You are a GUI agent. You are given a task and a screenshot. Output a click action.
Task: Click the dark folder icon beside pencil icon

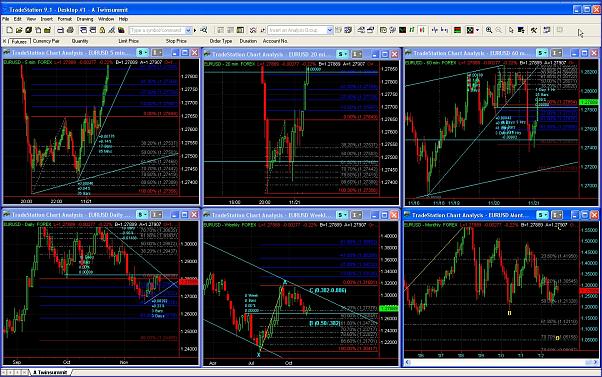(121, 30)
